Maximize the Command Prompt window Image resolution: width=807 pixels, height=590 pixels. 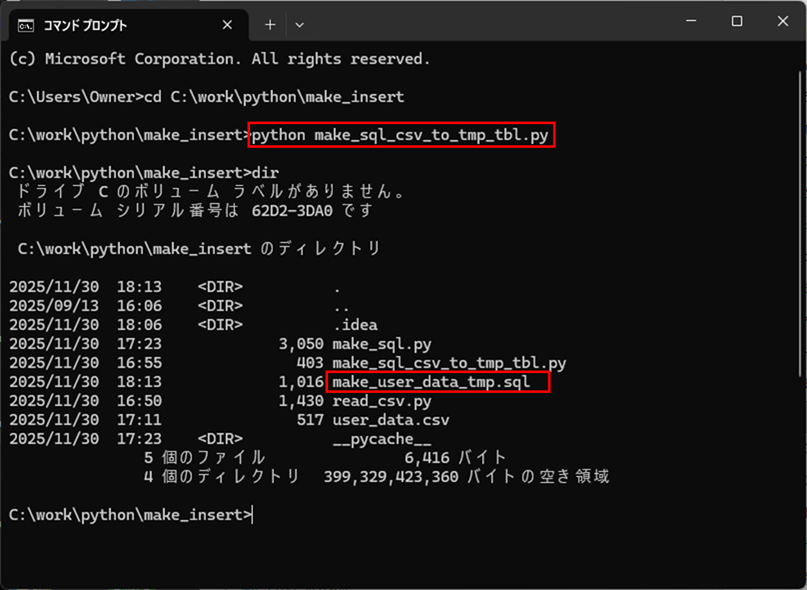737,21
